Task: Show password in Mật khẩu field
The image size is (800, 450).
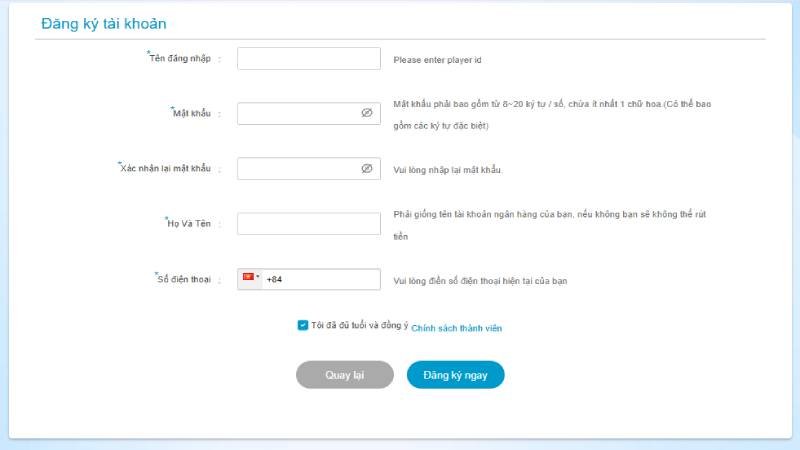Action: click(367, 113)
